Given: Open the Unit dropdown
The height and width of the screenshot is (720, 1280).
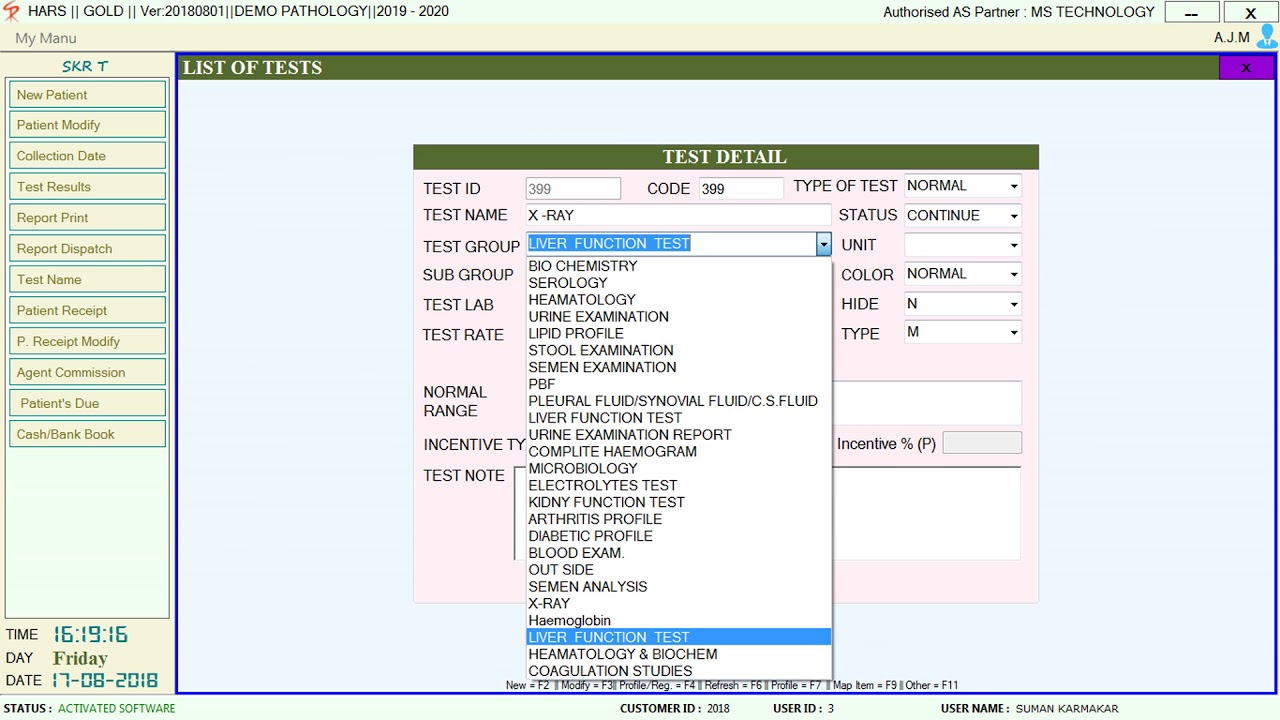Looking at the screenshot, I should (1014, 245).
